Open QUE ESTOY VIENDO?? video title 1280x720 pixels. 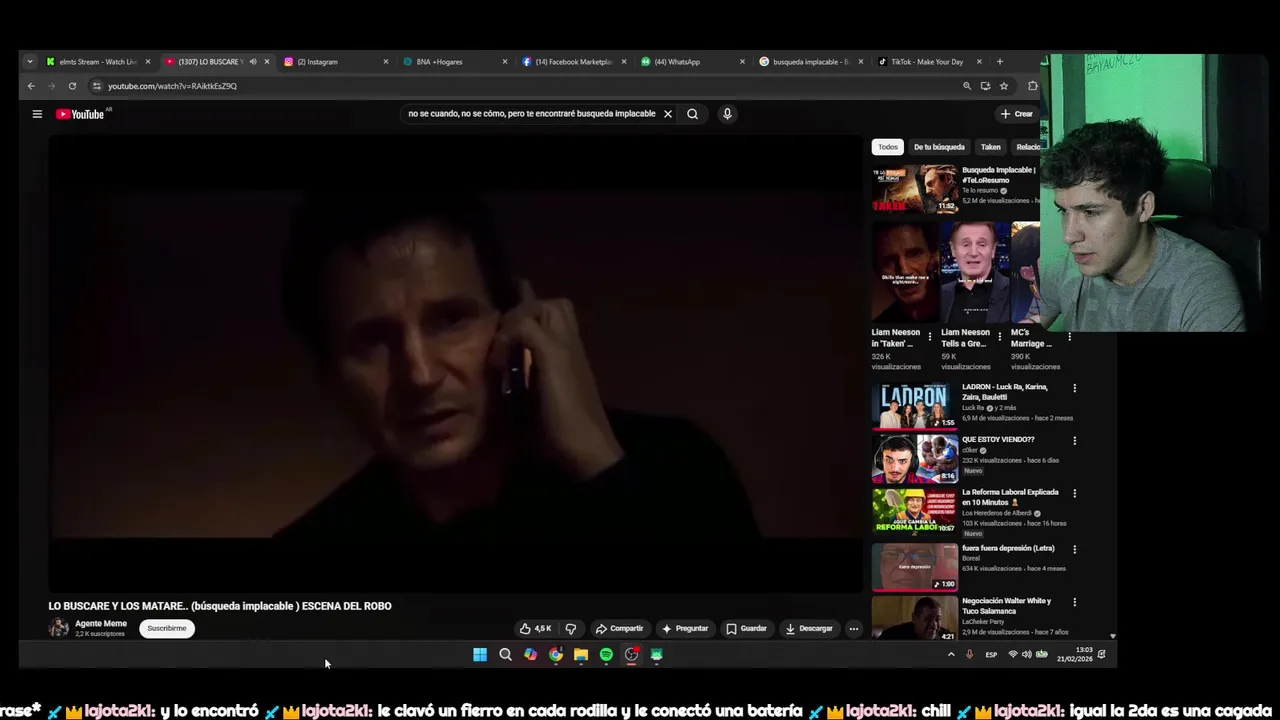[x=998, y=440]
